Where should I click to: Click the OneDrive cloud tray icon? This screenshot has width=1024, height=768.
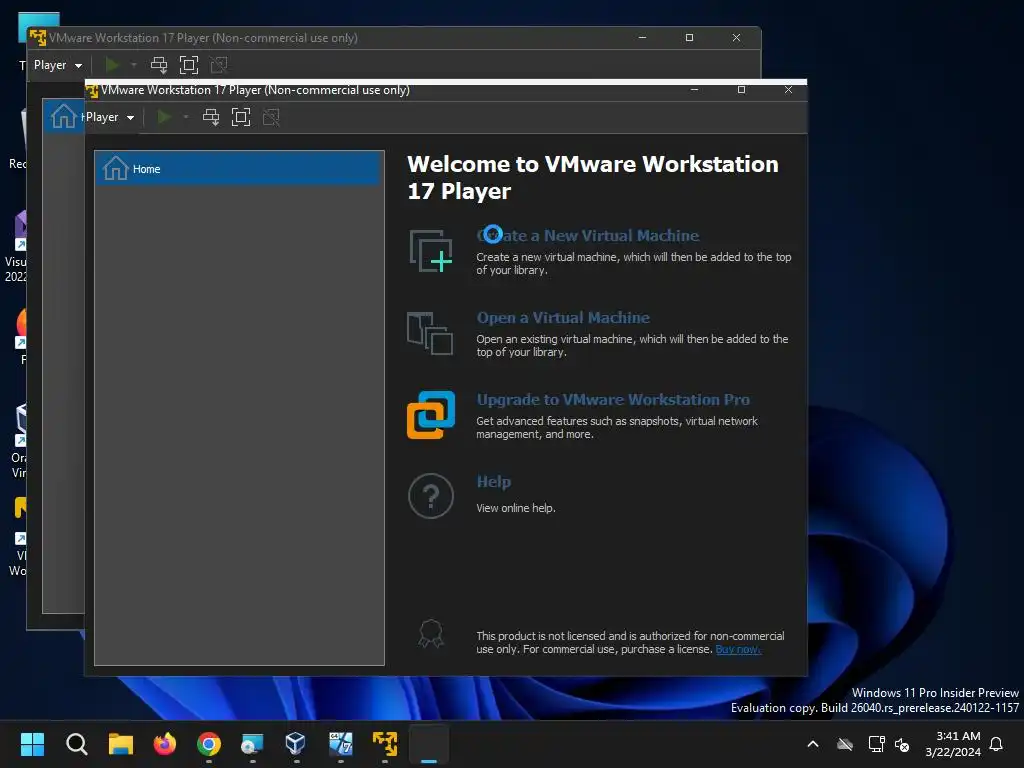pyautogui.click(x=845, y=744)
